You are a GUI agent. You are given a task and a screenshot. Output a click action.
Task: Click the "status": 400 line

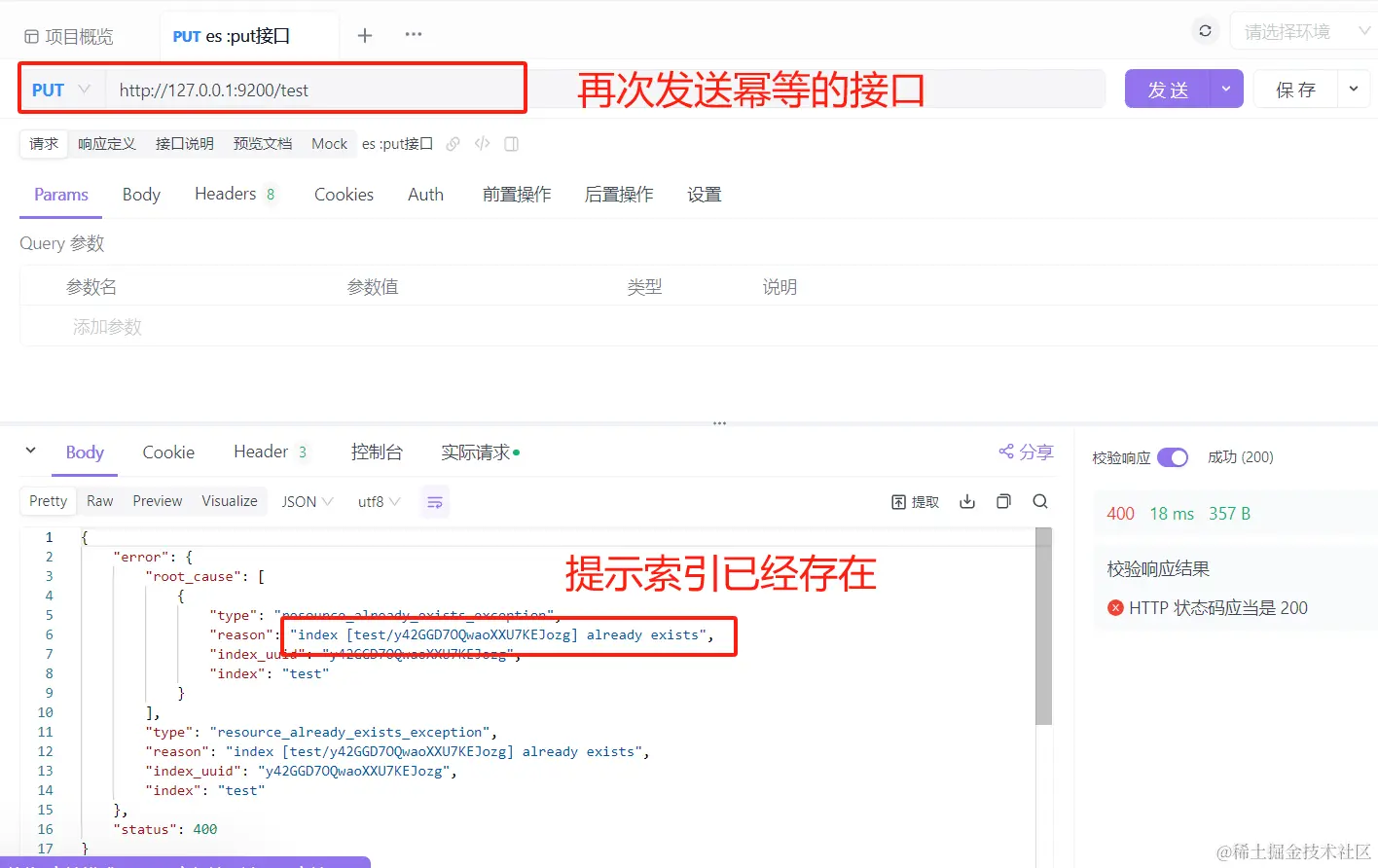pyautogui.click(x=165, y=829)
